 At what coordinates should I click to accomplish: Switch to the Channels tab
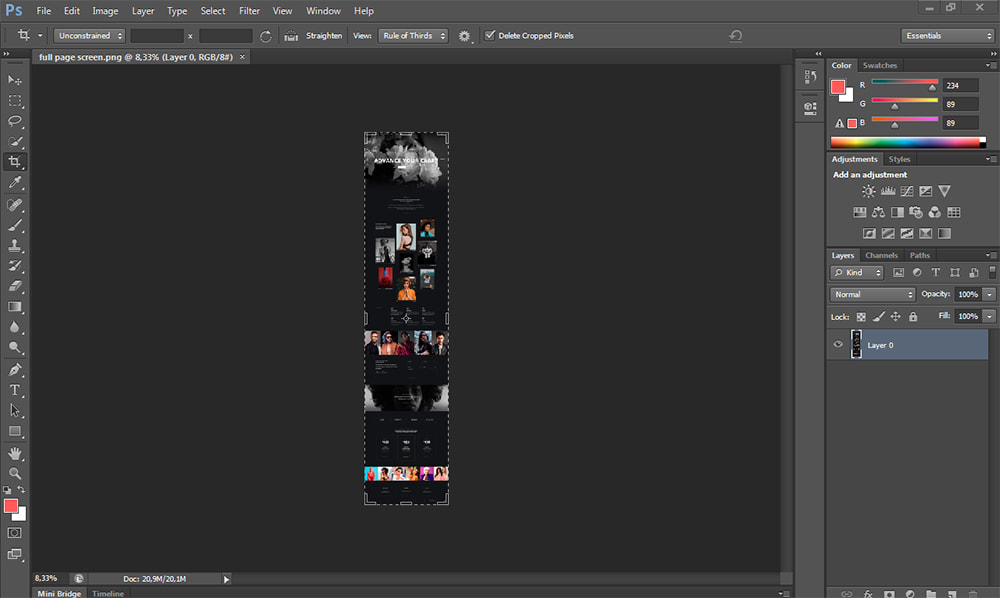[x=881, y=256]
